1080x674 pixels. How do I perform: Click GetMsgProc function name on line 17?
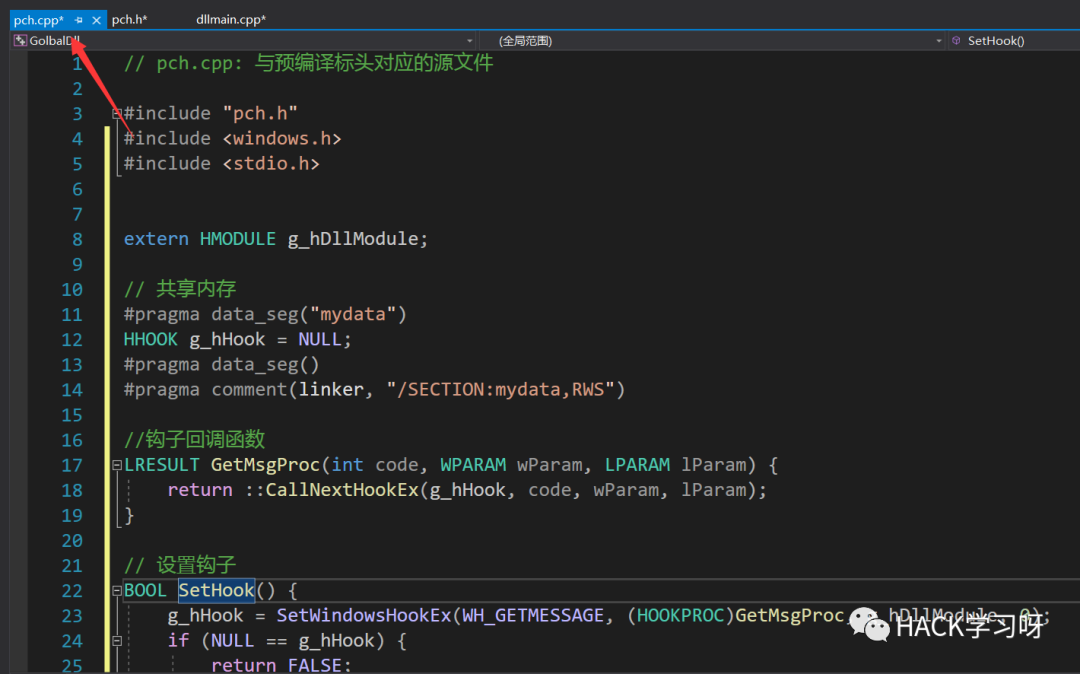point(265,465)
